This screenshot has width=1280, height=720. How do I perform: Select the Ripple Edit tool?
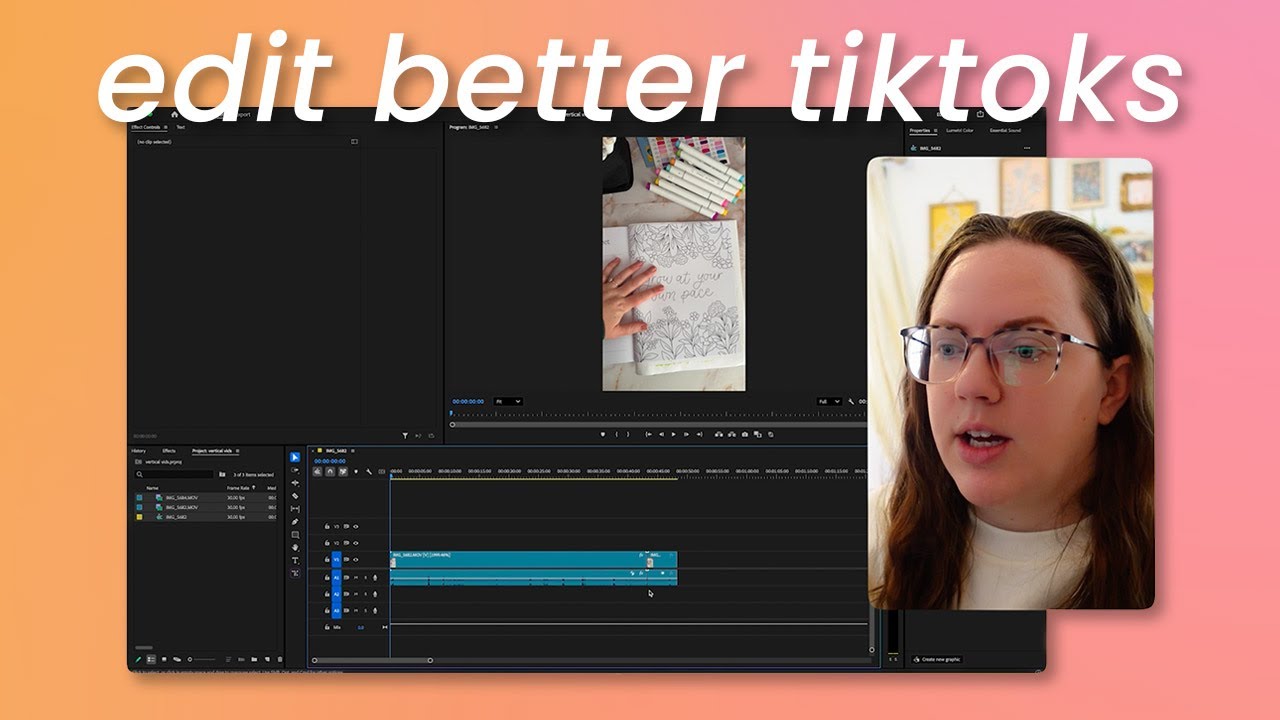point(295,483)
